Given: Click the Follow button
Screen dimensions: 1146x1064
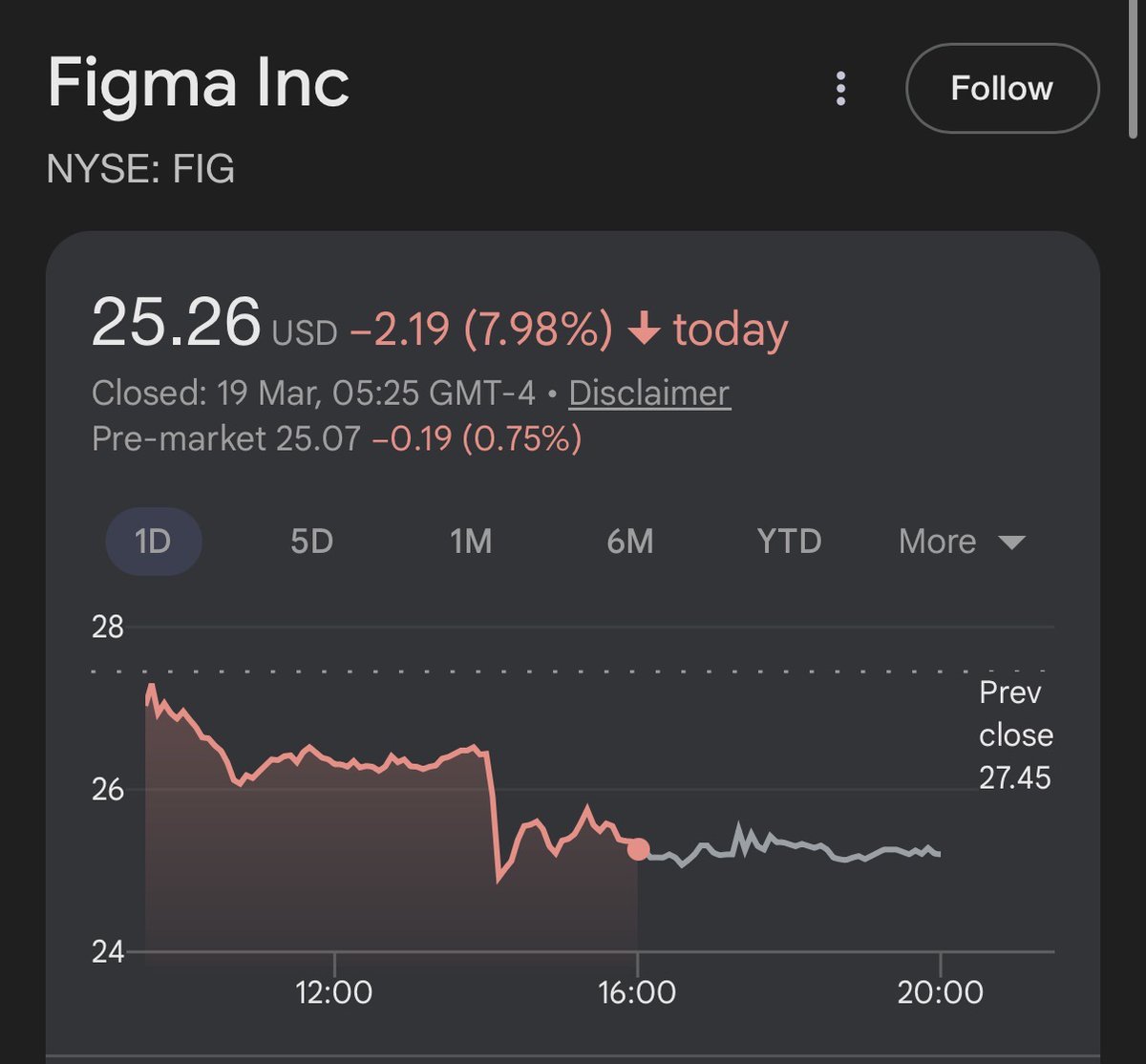Looking at the screenshot, I should pyautogui.click(x=1002, y=89).
